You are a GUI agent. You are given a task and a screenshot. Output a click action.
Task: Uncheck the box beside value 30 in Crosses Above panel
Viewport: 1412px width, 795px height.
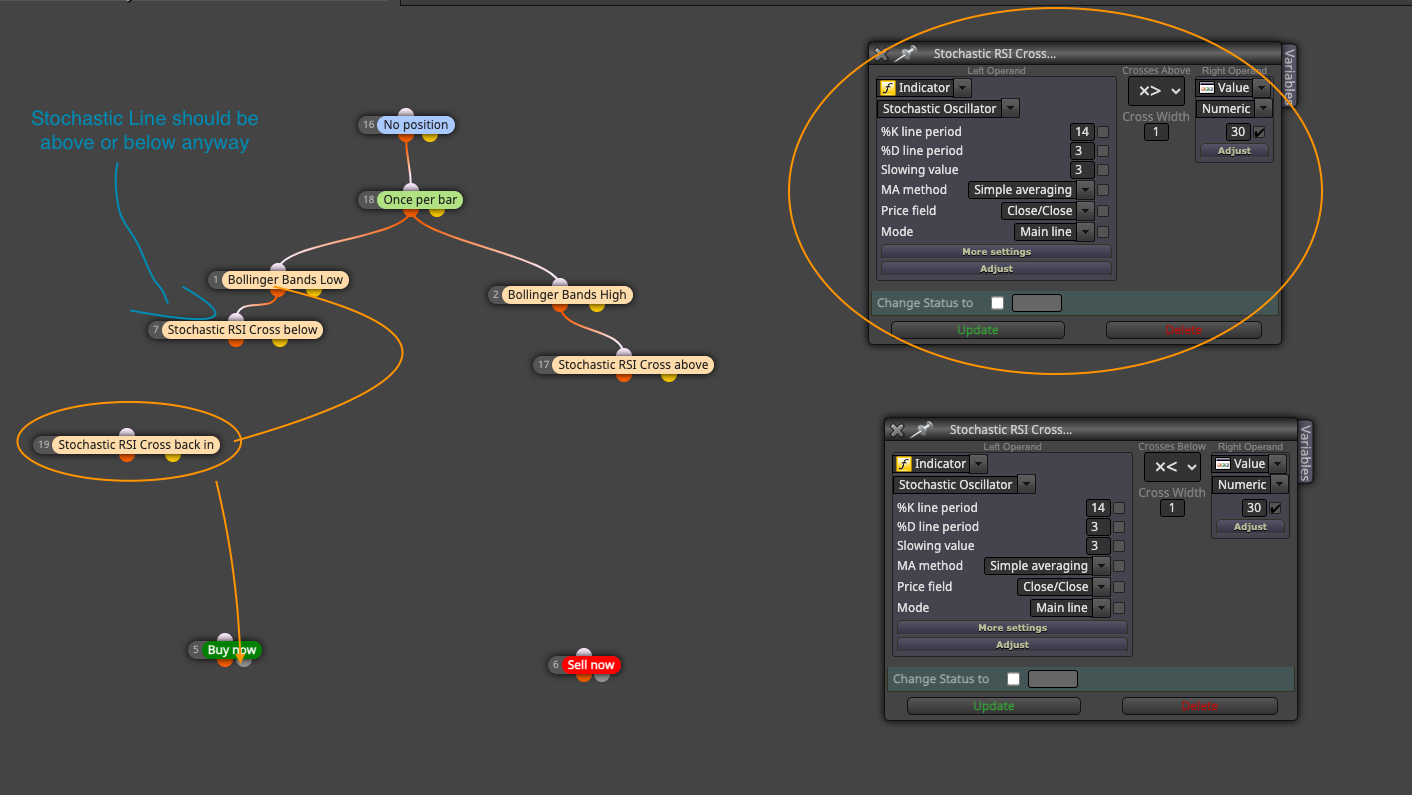tap(1259, 132)
